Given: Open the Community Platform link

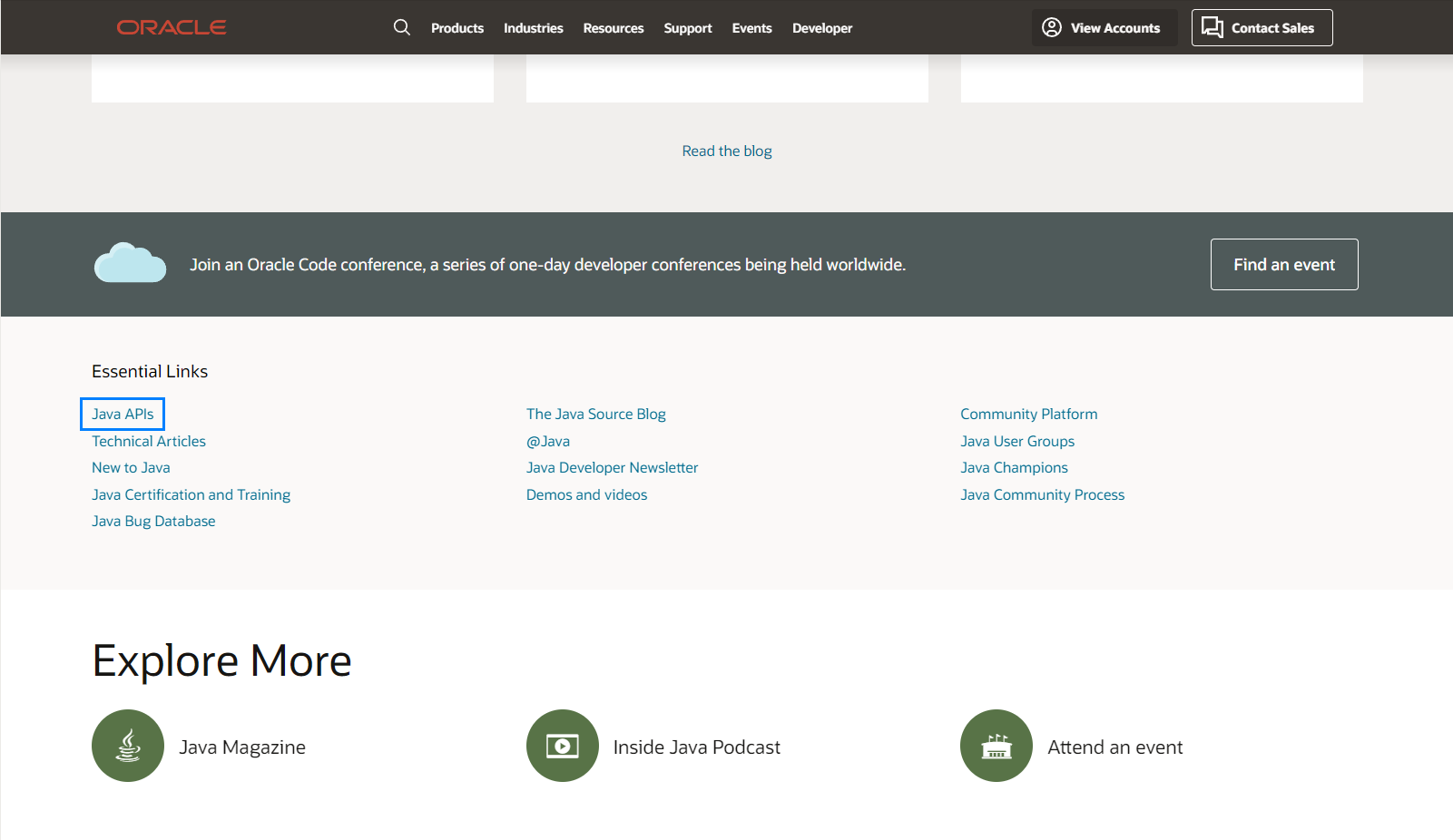Looking at the screenshot, I should coord(1029,414).
